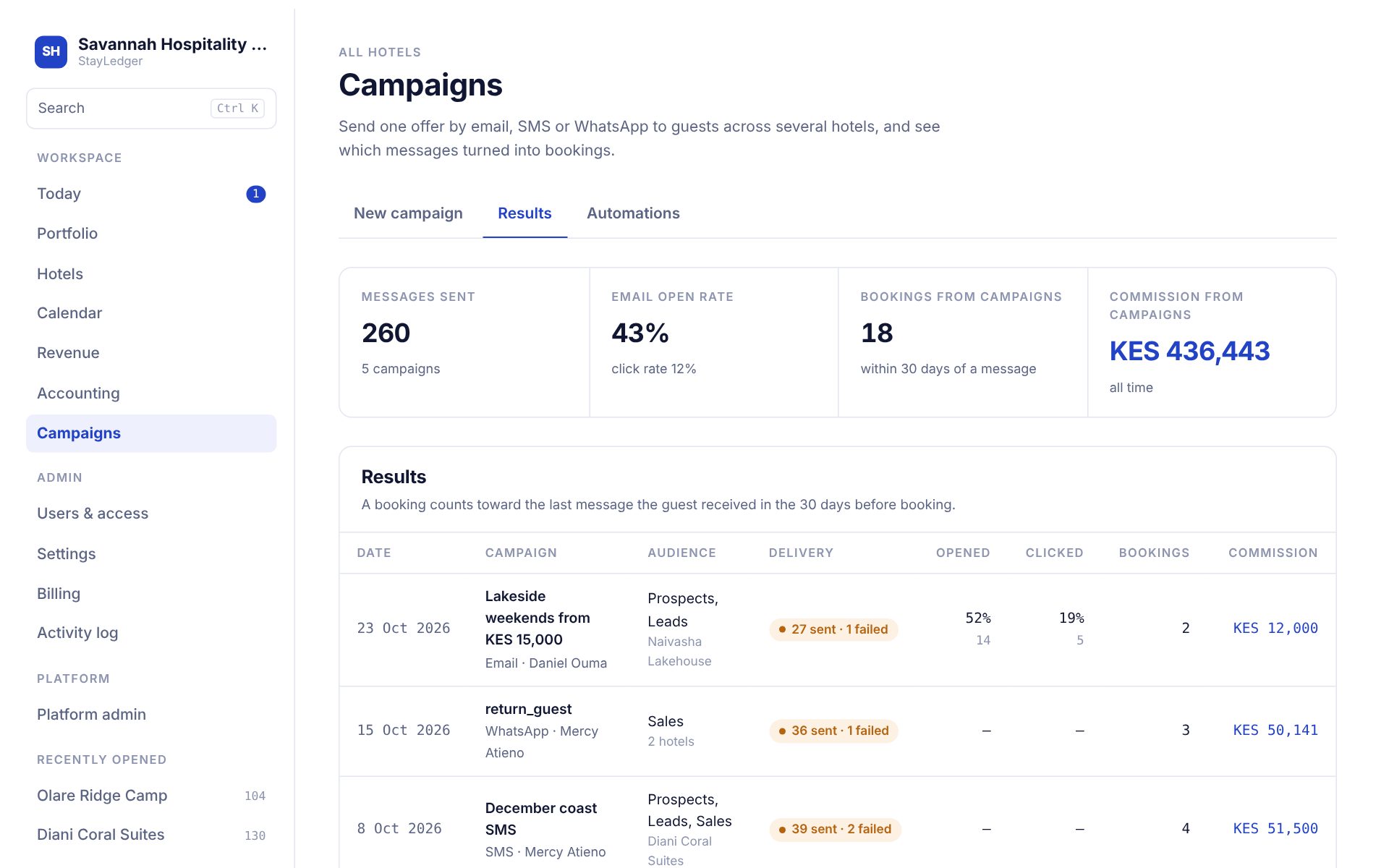Switch to the Automations tab

point(633,213)
